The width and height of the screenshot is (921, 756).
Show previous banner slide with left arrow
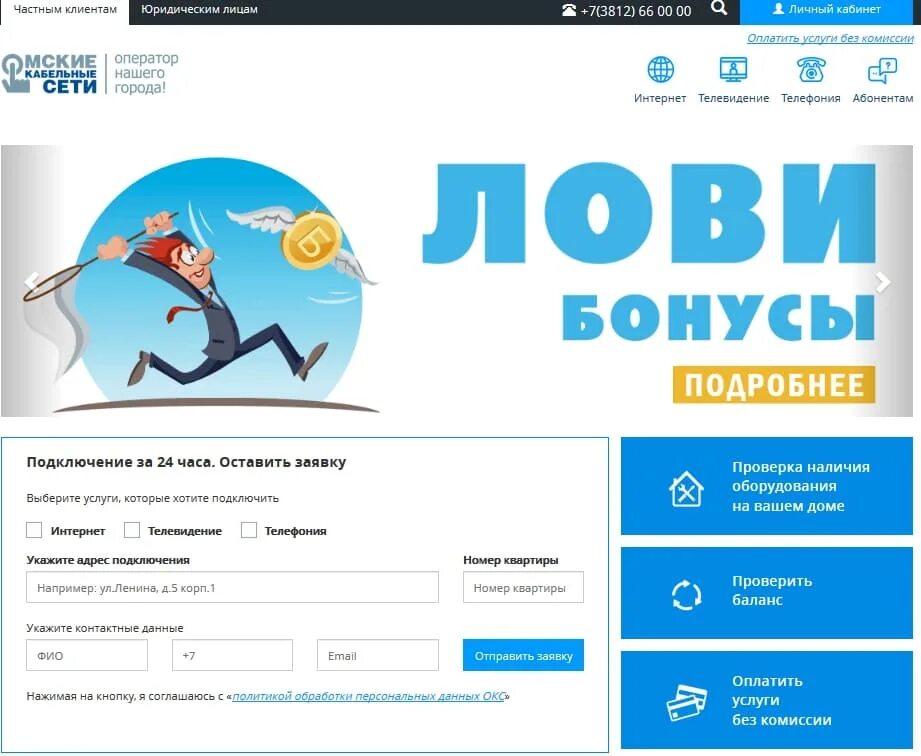pyautogui.click(x=32, y=281)
